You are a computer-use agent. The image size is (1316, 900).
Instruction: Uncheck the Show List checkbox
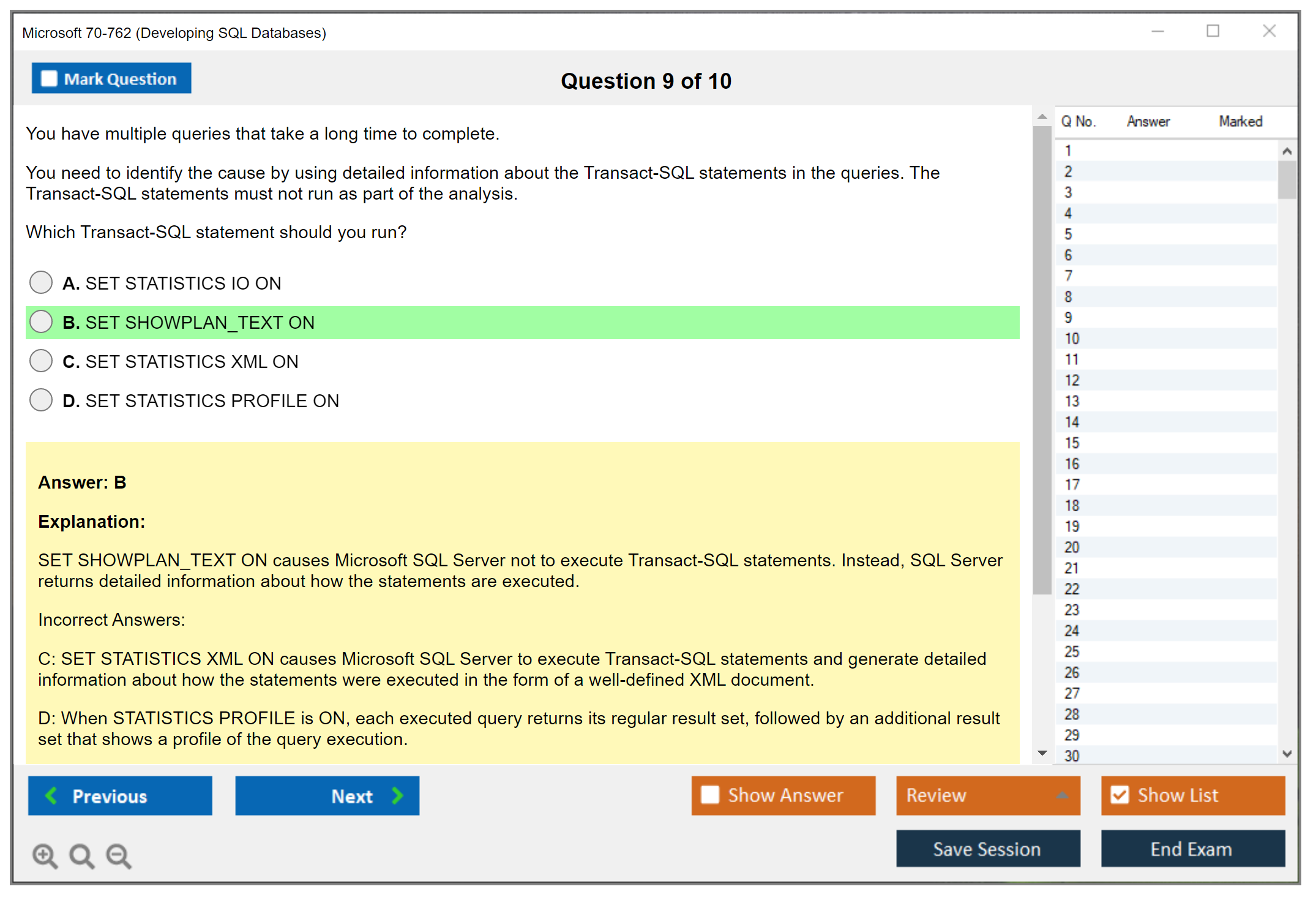tap(1120, 795)
